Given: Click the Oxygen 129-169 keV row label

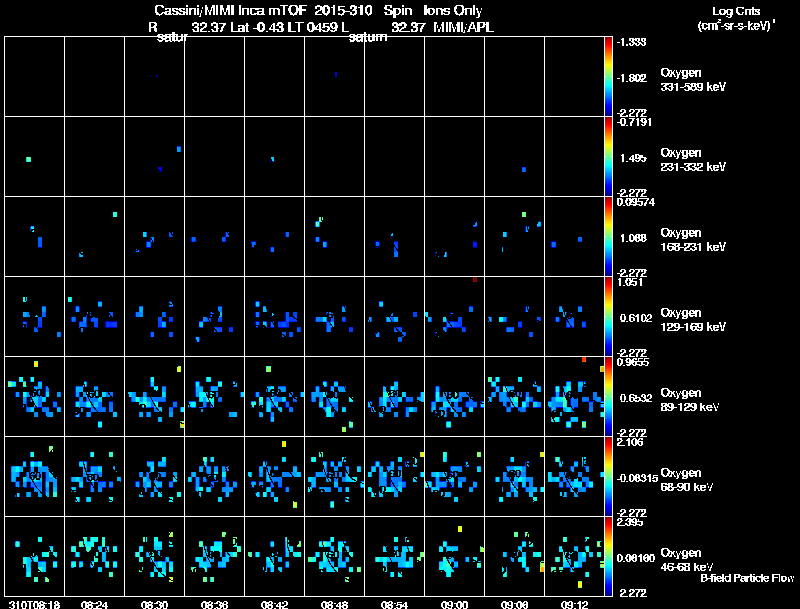Looking at the screenshot, I should coord(693,320).
